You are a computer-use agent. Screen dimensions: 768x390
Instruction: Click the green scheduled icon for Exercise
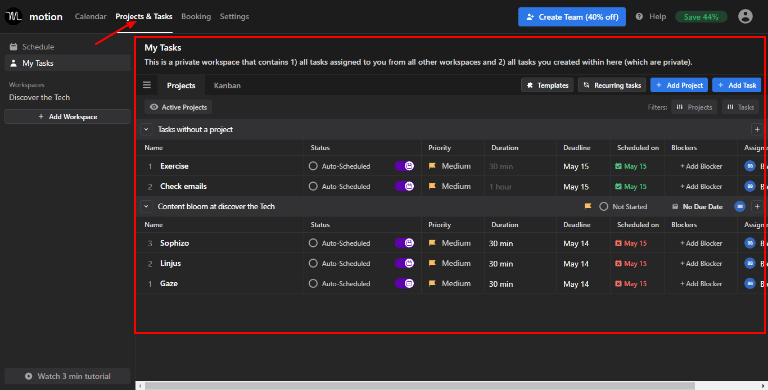pos(618,166)
